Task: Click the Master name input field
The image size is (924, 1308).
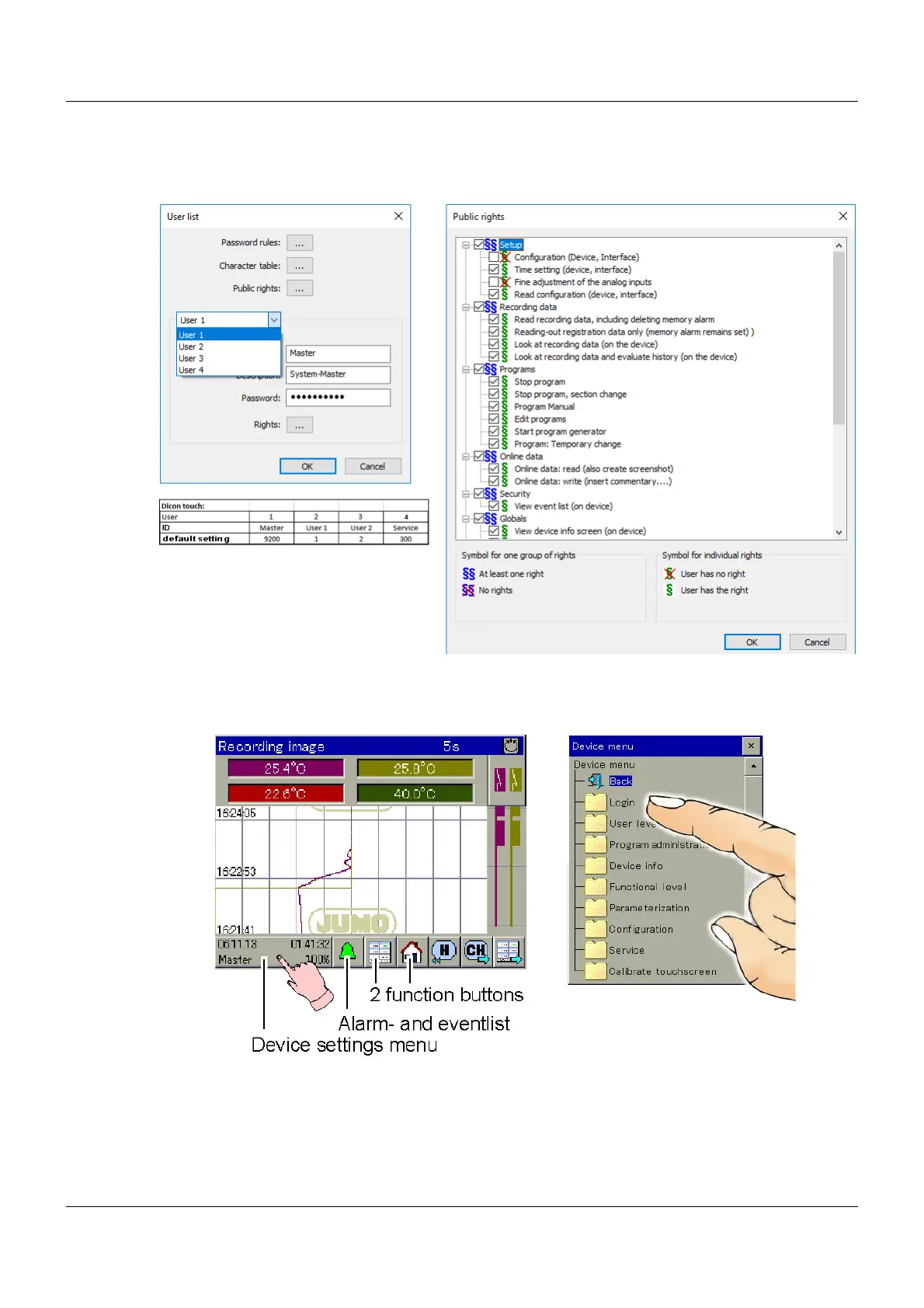Action: click(338, 353)
